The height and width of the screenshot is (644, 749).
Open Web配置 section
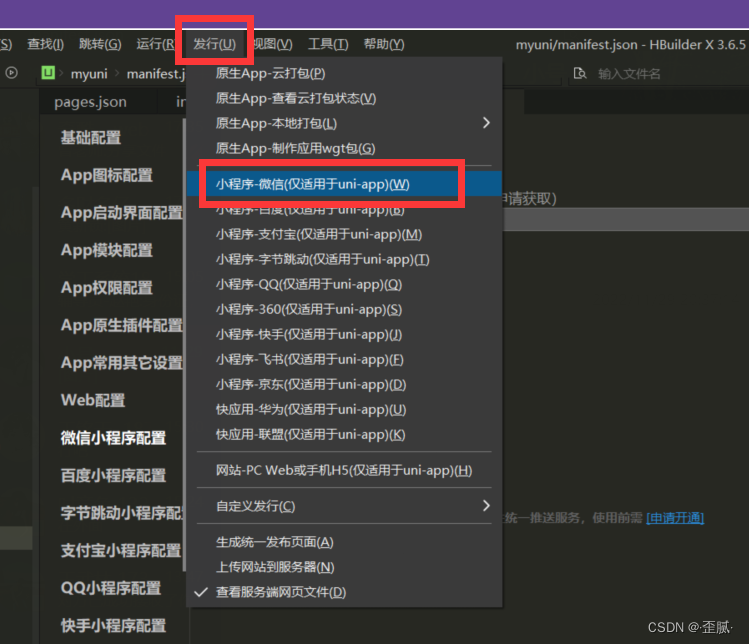click(x=93, y=400)
